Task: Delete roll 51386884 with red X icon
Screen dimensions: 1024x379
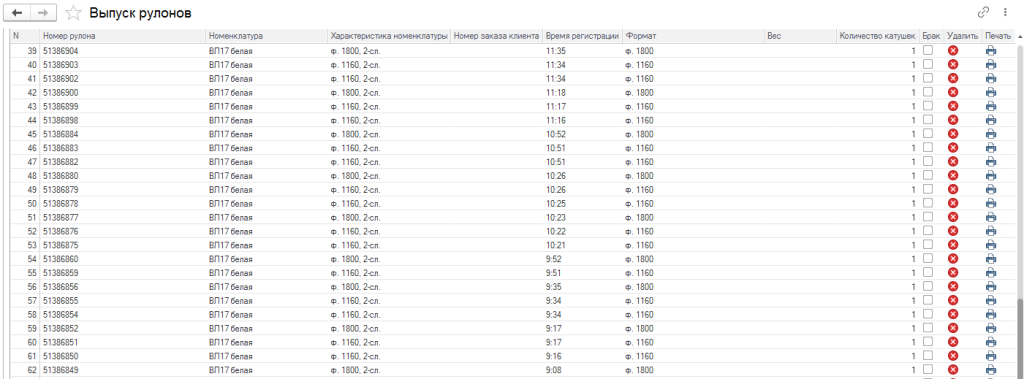Action: click(953, 133)
